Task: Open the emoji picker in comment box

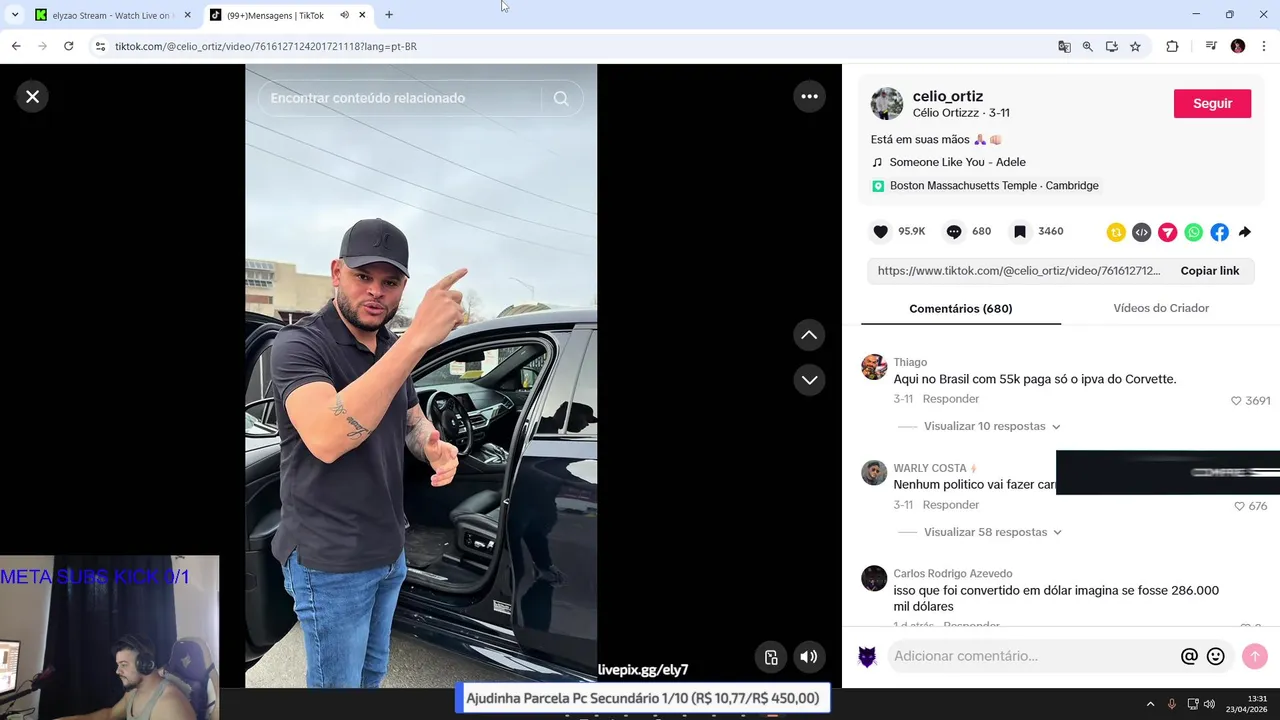Action: tap(1216, 656)
